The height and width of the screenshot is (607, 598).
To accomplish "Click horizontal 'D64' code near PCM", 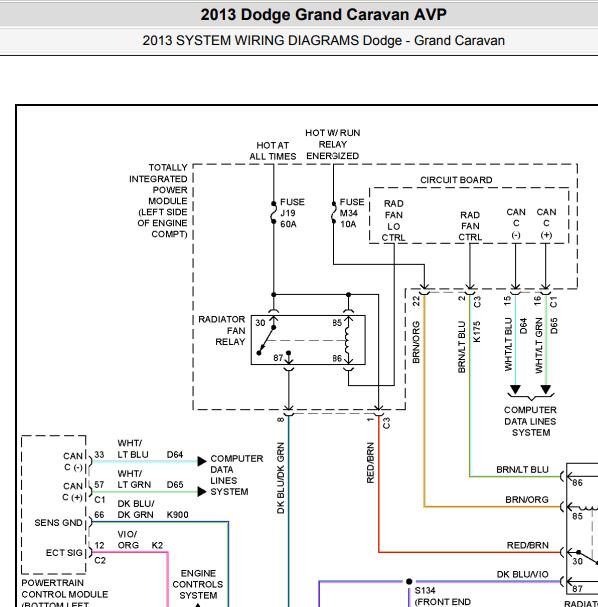I will (175, 454).
